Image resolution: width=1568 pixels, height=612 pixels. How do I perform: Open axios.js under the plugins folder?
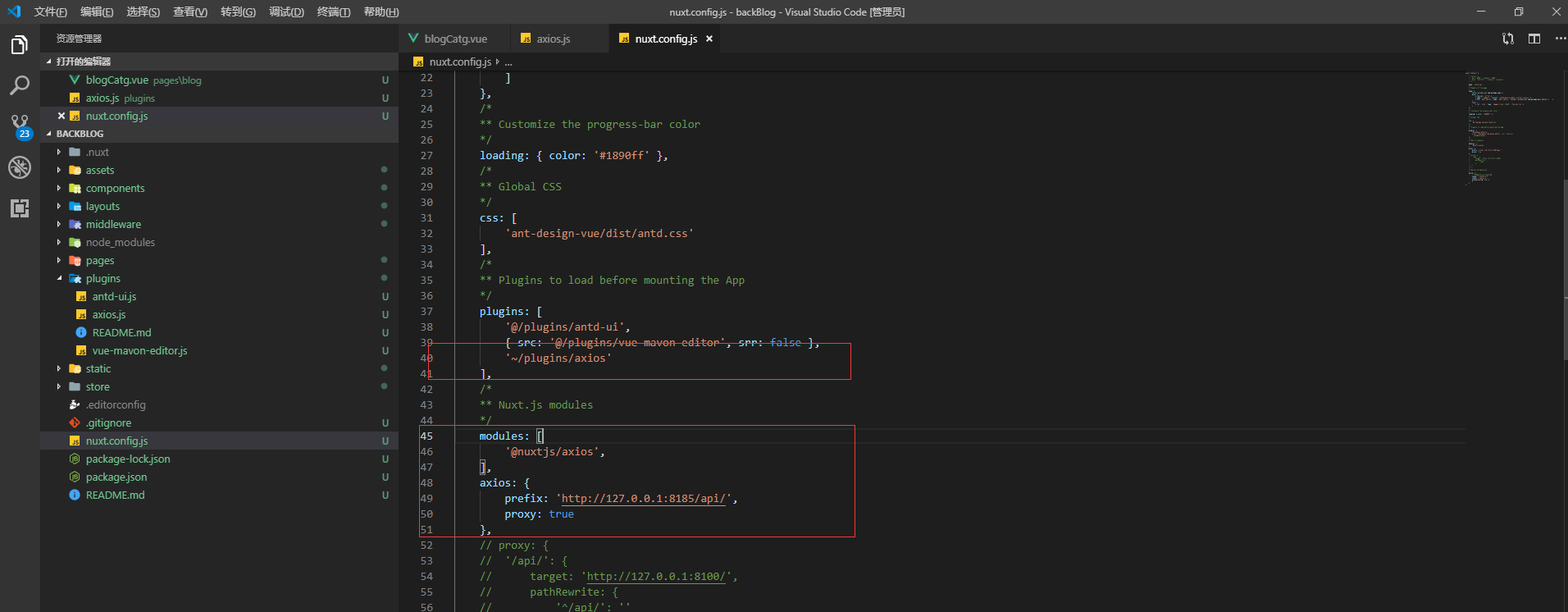point(219,314)
